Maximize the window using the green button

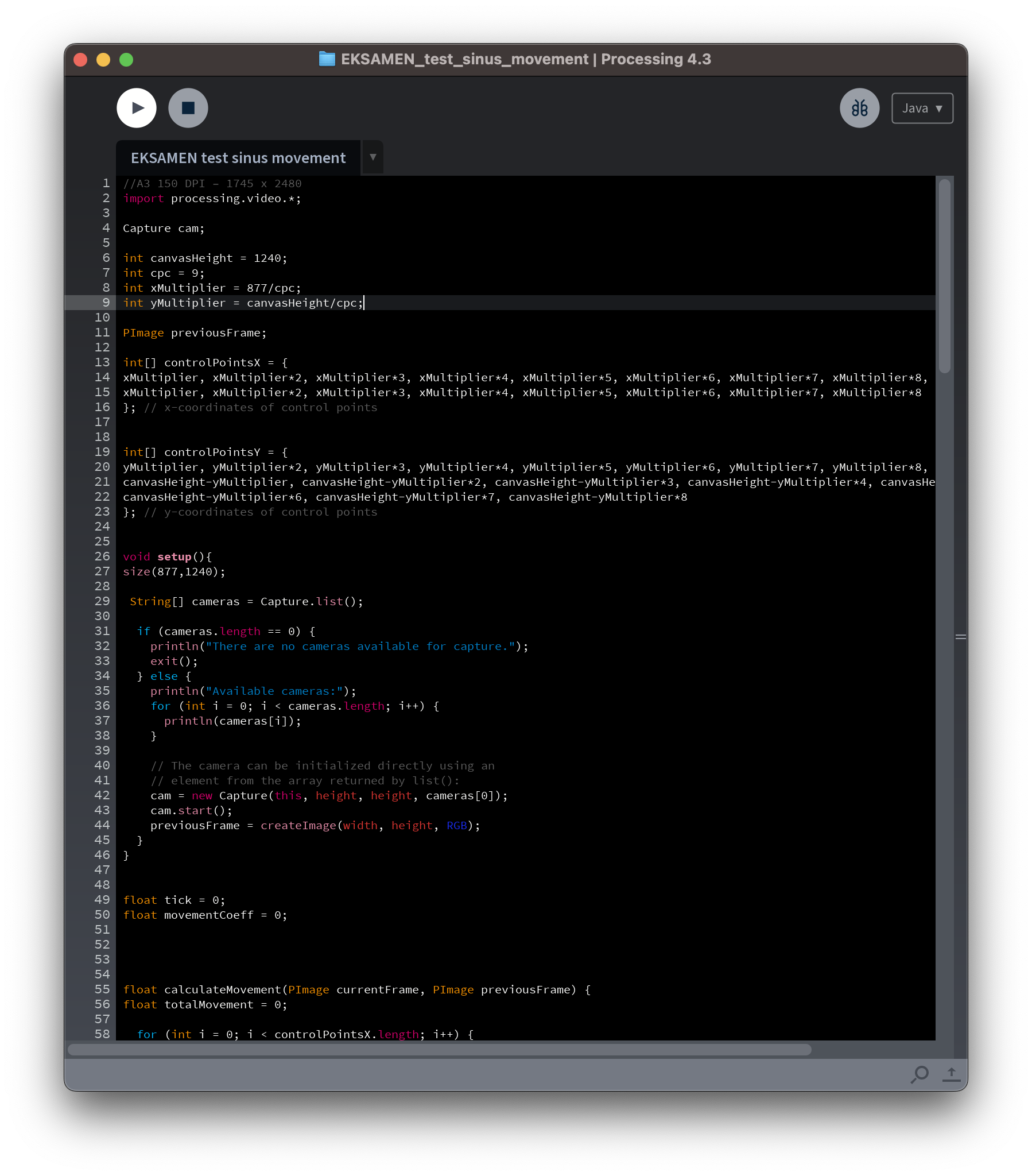click(x=126, y=60)
